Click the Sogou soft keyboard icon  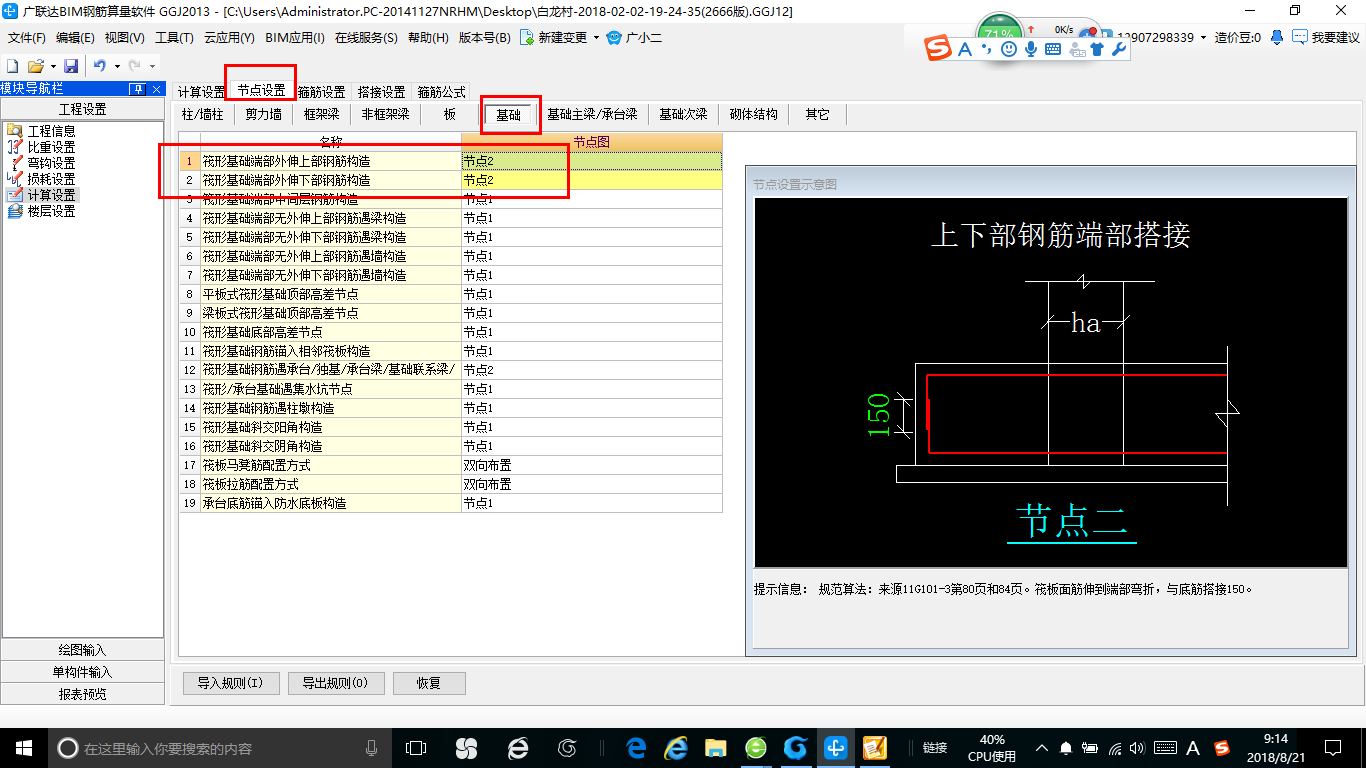click(1053, 48)
